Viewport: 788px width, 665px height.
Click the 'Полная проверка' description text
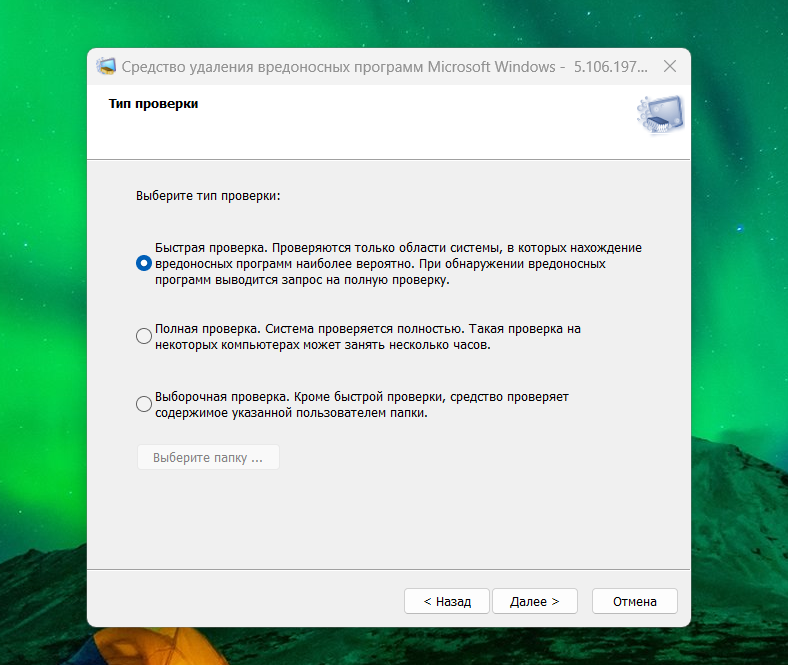[x=368, y=336]
